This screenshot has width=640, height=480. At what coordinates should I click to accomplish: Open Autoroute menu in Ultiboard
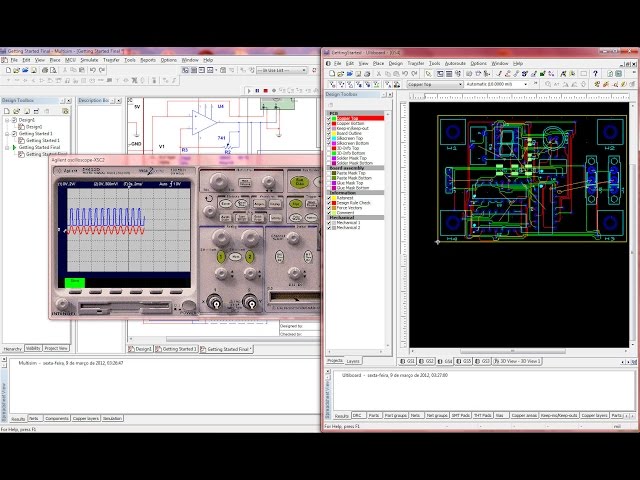coord(455,64)
